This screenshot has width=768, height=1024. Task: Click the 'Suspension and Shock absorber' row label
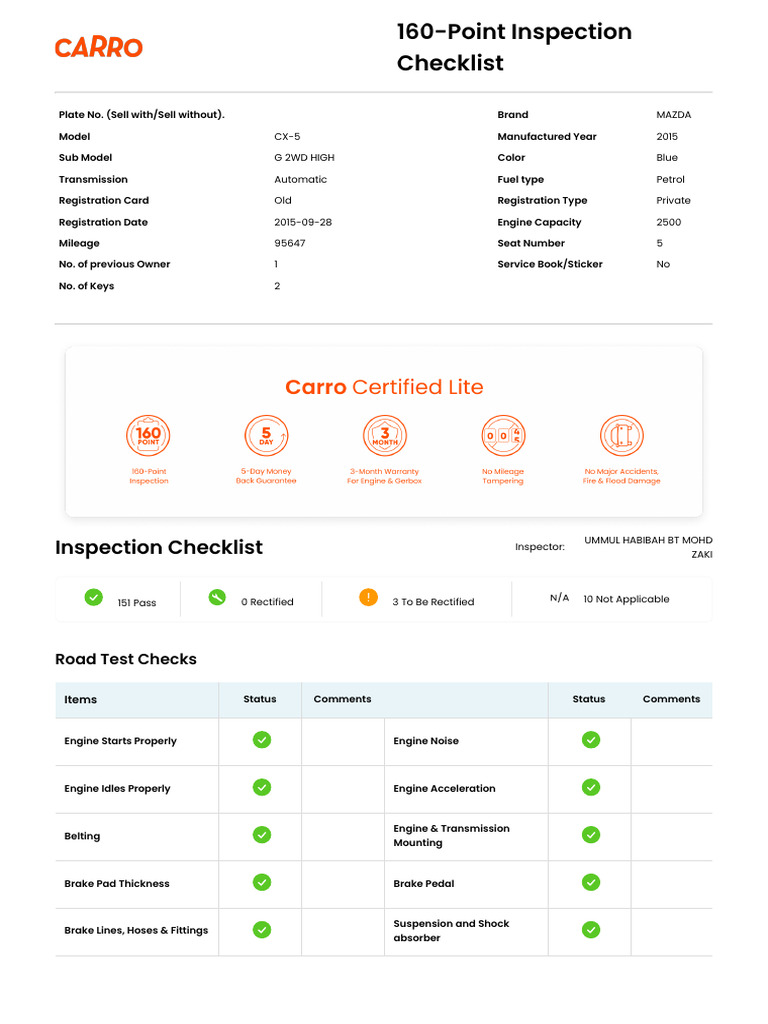pos(451,931)
